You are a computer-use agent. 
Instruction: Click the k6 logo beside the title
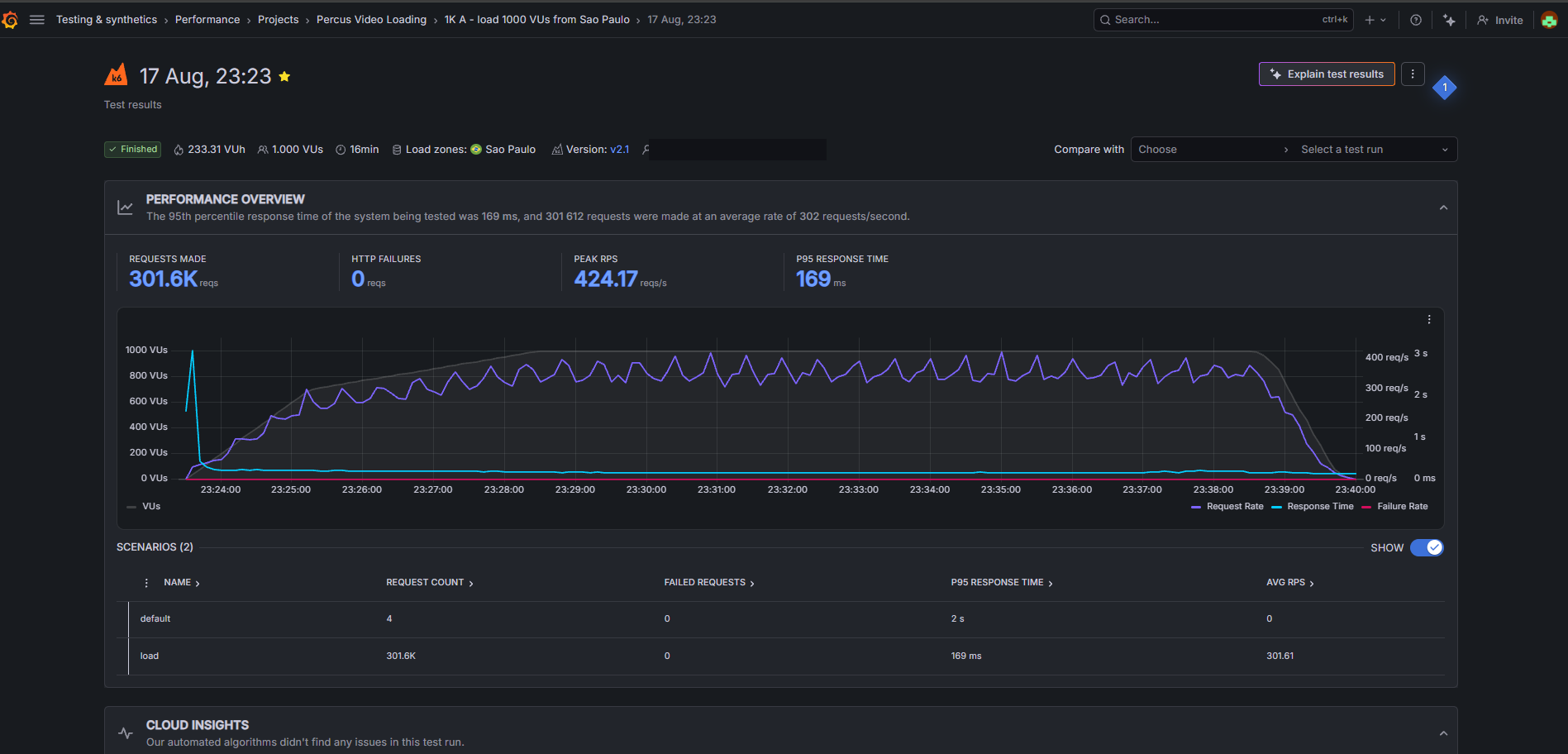click(116, 75)
